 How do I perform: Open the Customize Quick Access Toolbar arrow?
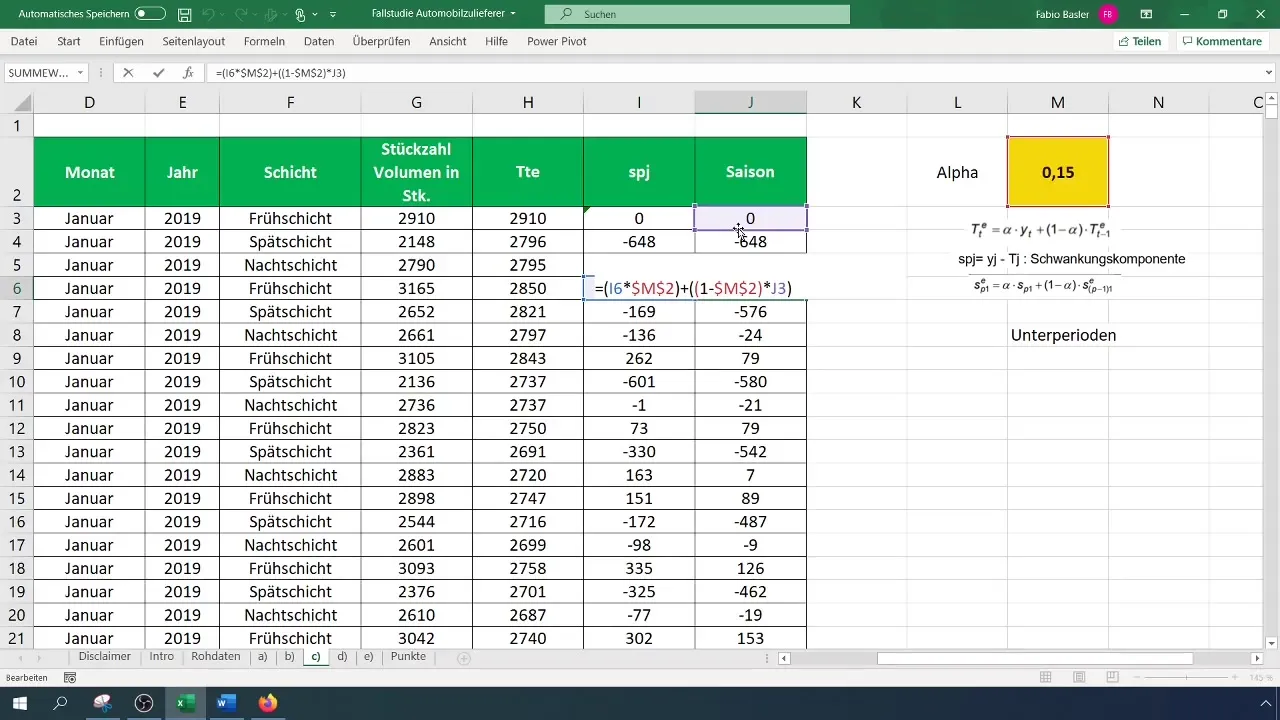[x=332, y=15]
